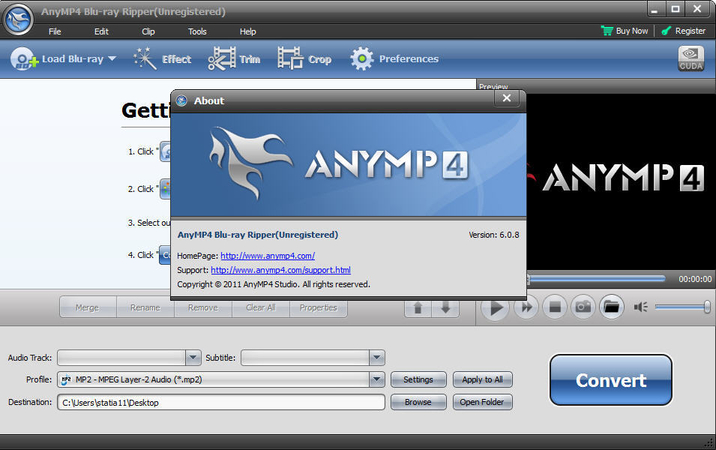This screenshot has width=716, height=450.
Task: Click the MP2 profile format icon
Action: [67, 379]
